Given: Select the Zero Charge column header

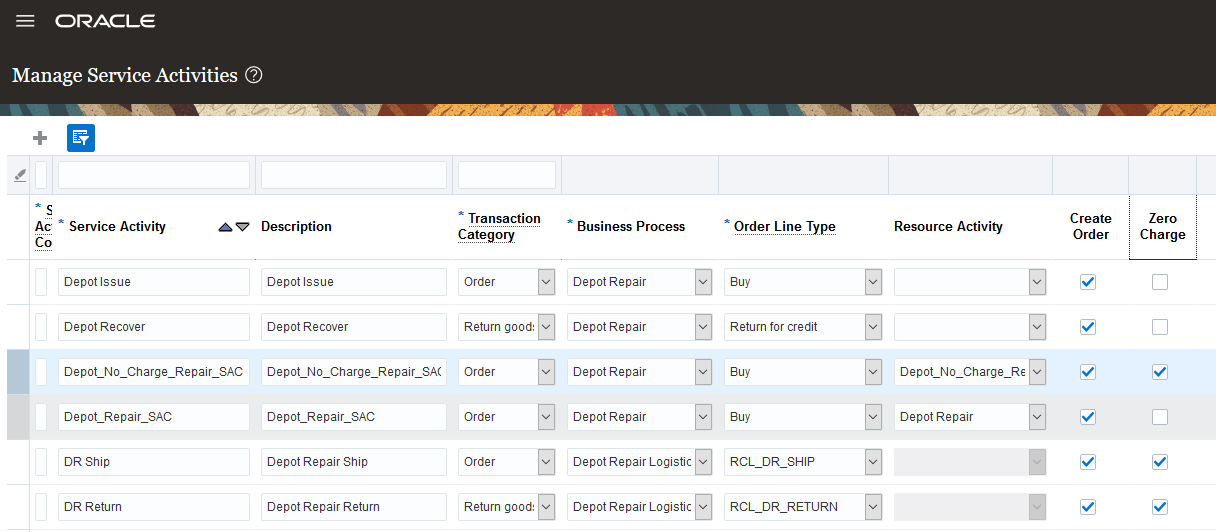Looking at the screenshot, I should click(x=1162, y=227).
